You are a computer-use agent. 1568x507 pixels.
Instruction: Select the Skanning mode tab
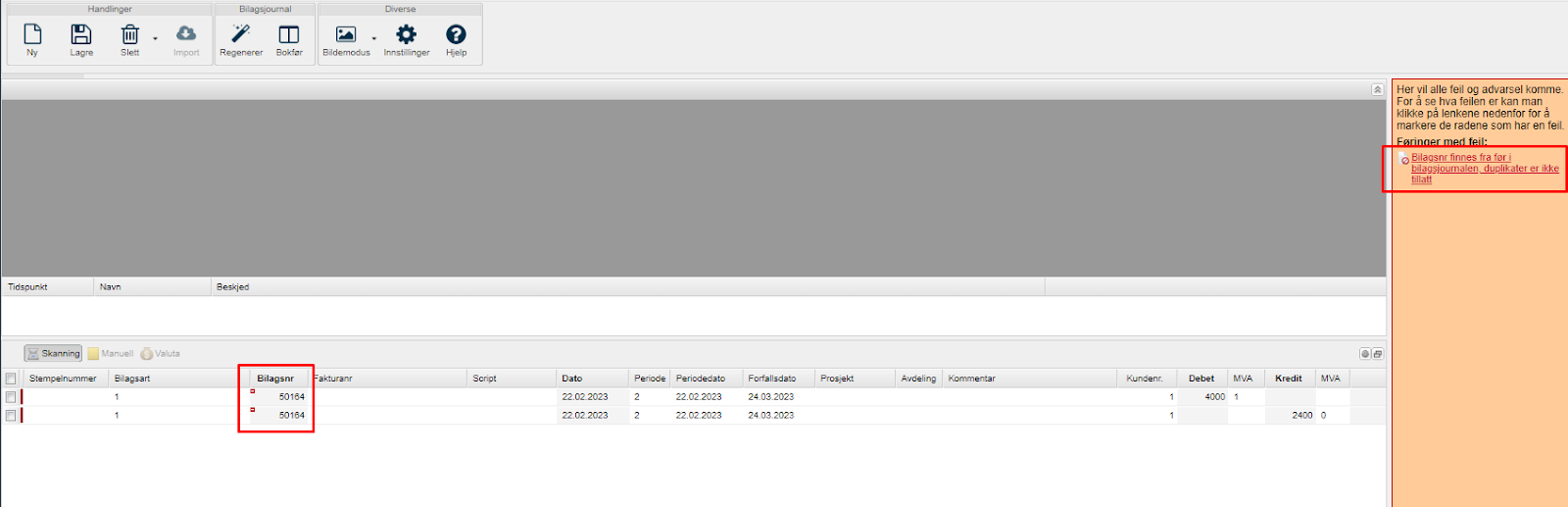[54, 354]
